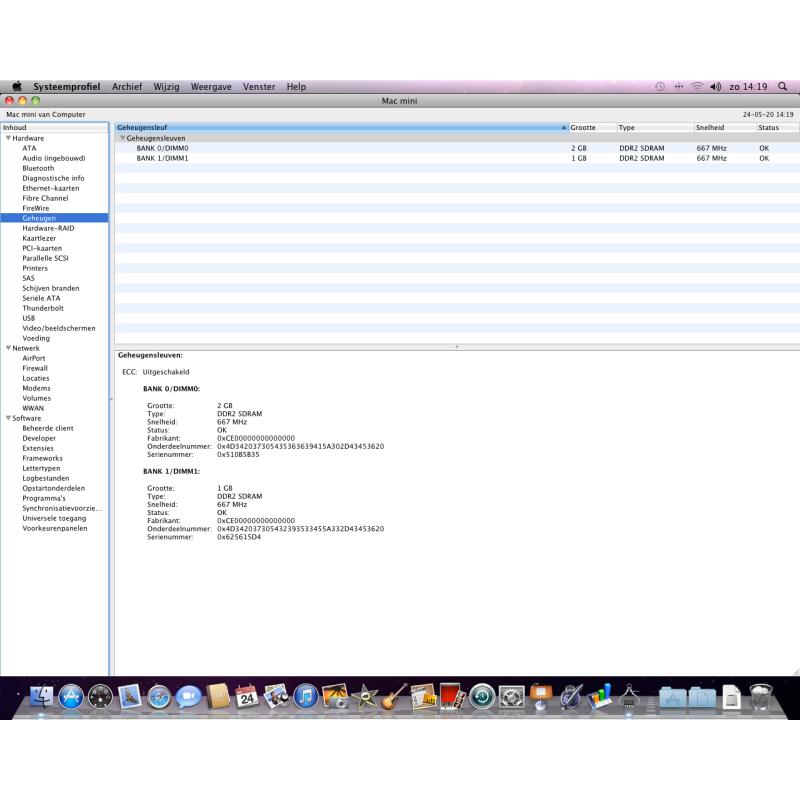Open iTunes music note icon
Screen dimensions: 800x800
coord(306,697)
